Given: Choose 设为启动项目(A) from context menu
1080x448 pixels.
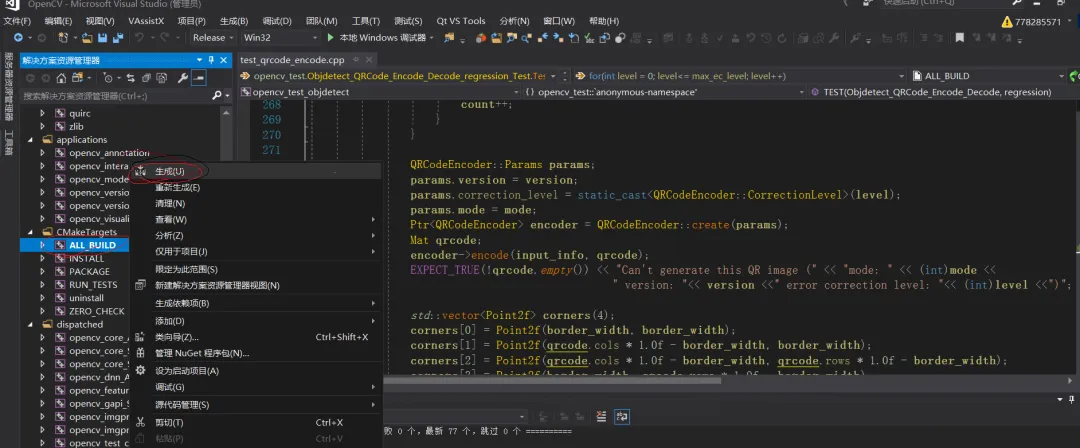Looking at the screenshot, I should pyautogui.click(x=186, y=371).
